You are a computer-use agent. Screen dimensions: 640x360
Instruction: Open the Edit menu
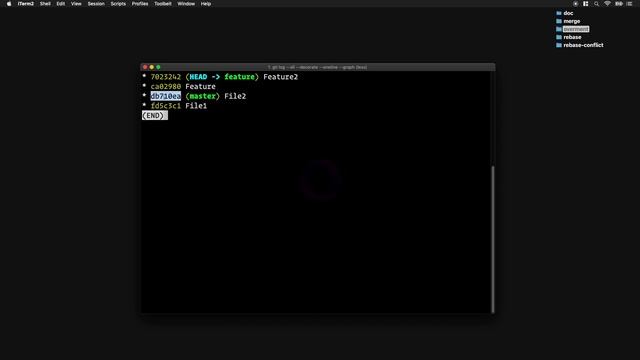[x=61, y=4]
